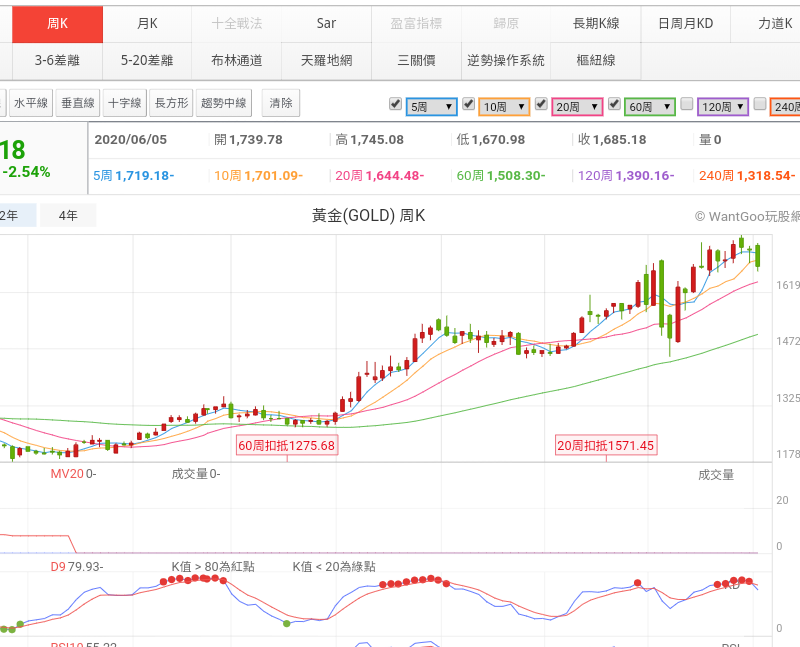Select the 布林通道 indicator tab
This screenshot has height=647, width=800.
point(237,60)
